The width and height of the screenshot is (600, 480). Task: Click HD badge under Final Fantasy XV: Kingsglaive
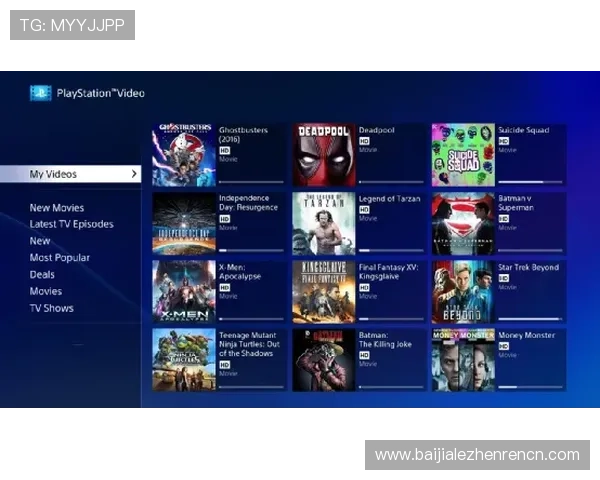pos(364,287)
